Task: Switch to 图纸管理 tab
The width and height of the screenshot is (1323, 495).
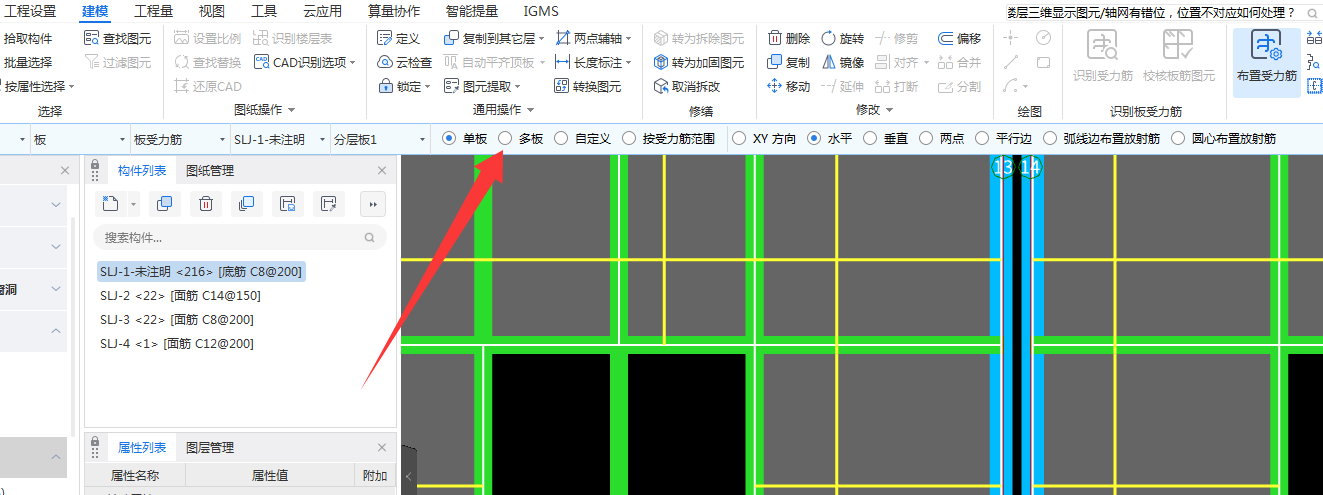Action: tap(210, 170)
